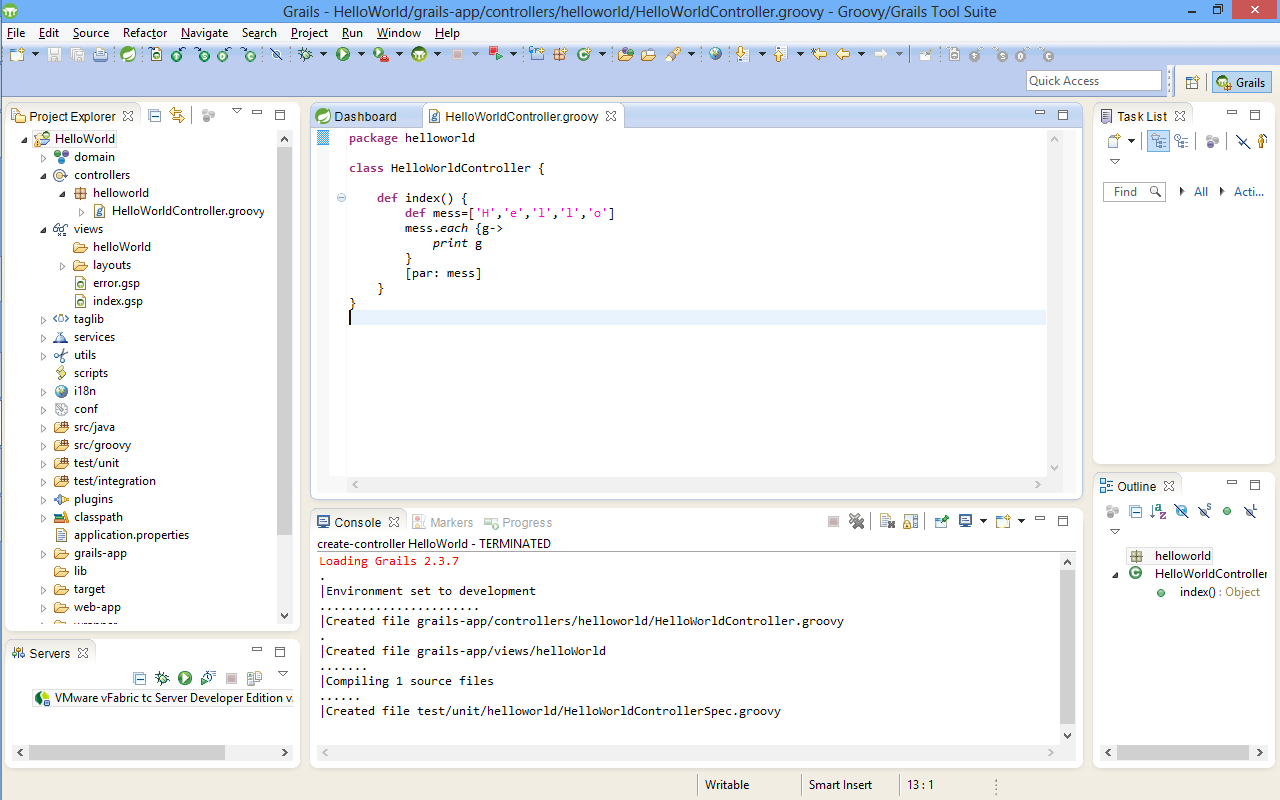Image resolution: width=1280 pixels, height=800 pixels.
Task: Click the Find field in Task List
Action: tap(1134, 191)
